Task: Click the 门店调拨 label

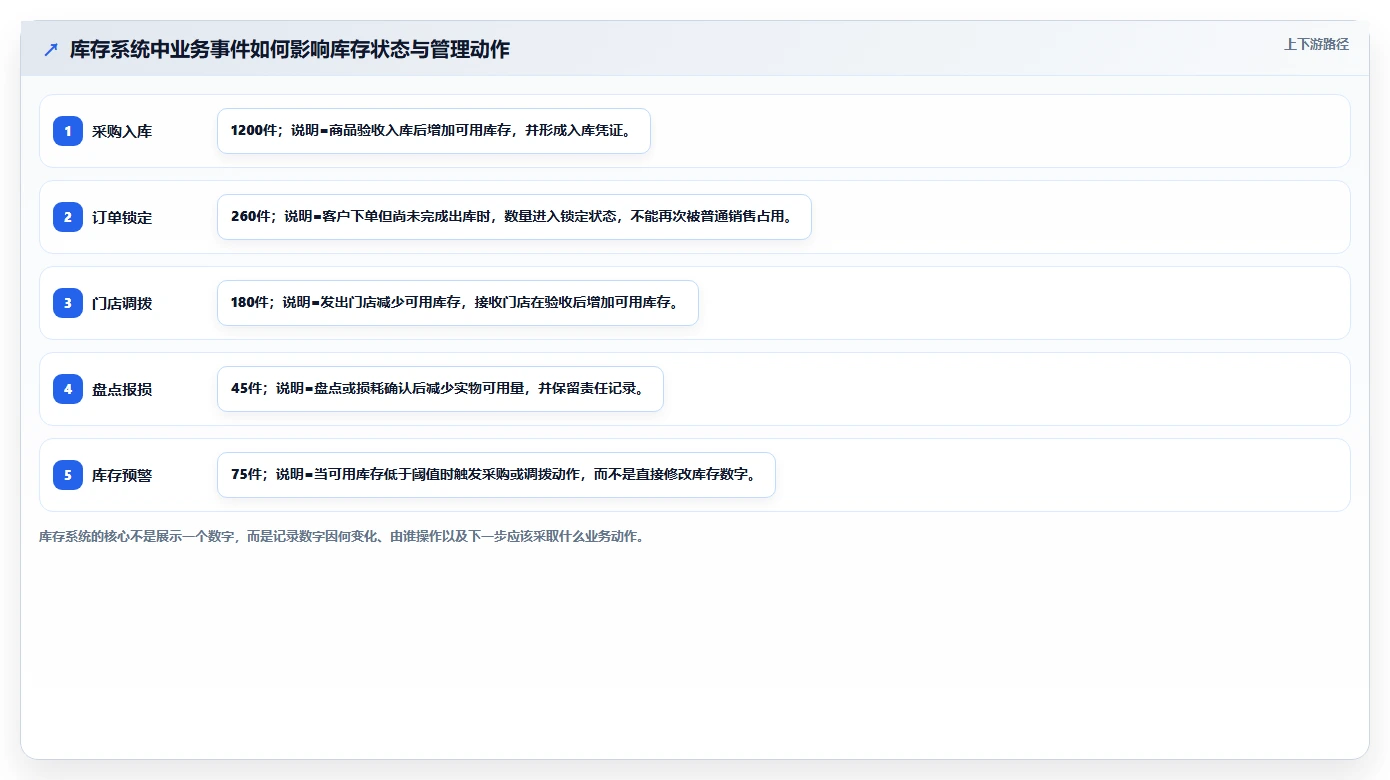Action: tap(122, 303)
